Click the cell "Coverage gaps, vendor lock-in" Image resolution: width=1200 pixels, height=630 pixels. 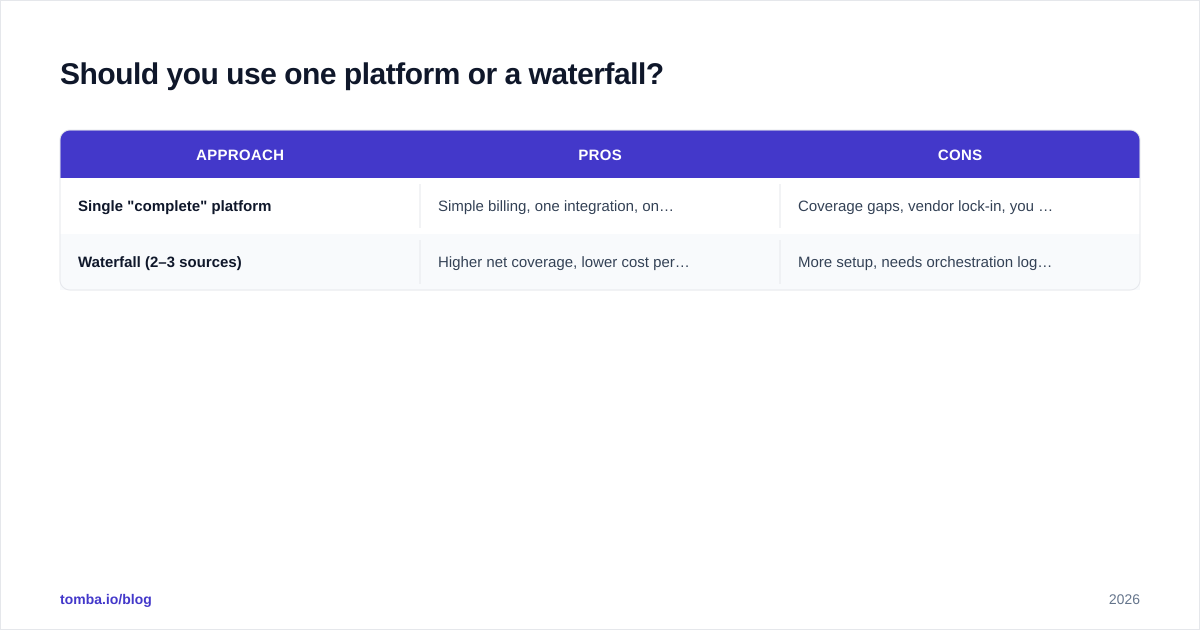tap(960, 206)
